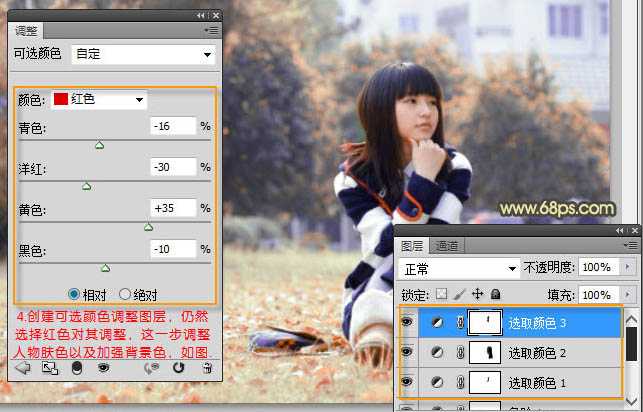Hide the 选取颜色 3 layer
Image resolution: width=643 pixels, height=412 pixels.
click(x=407, y=322)
